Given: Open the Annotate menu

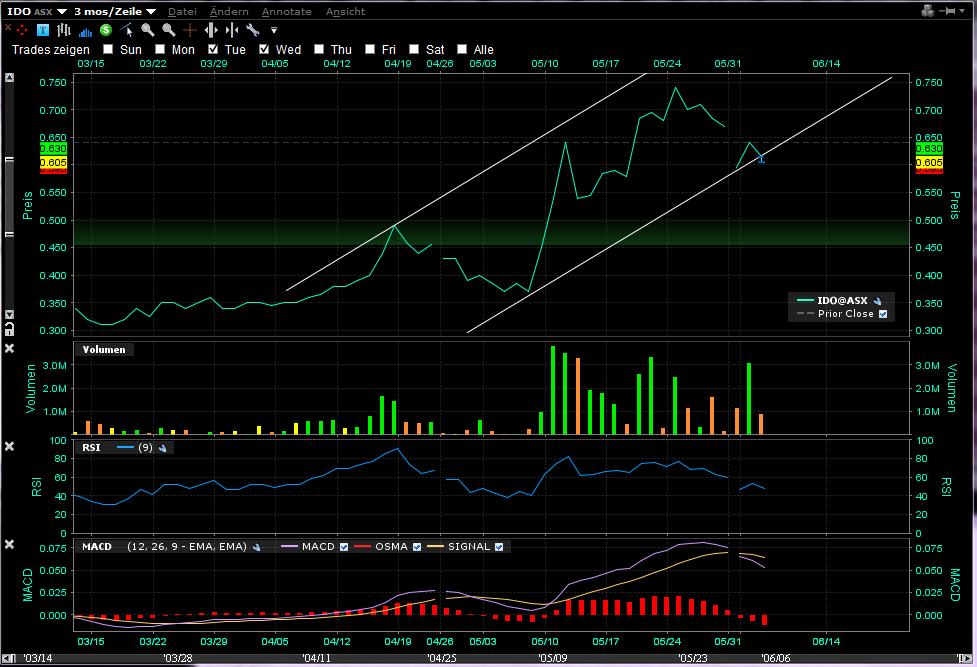Looking at the screenshot, I should point(286,11).
